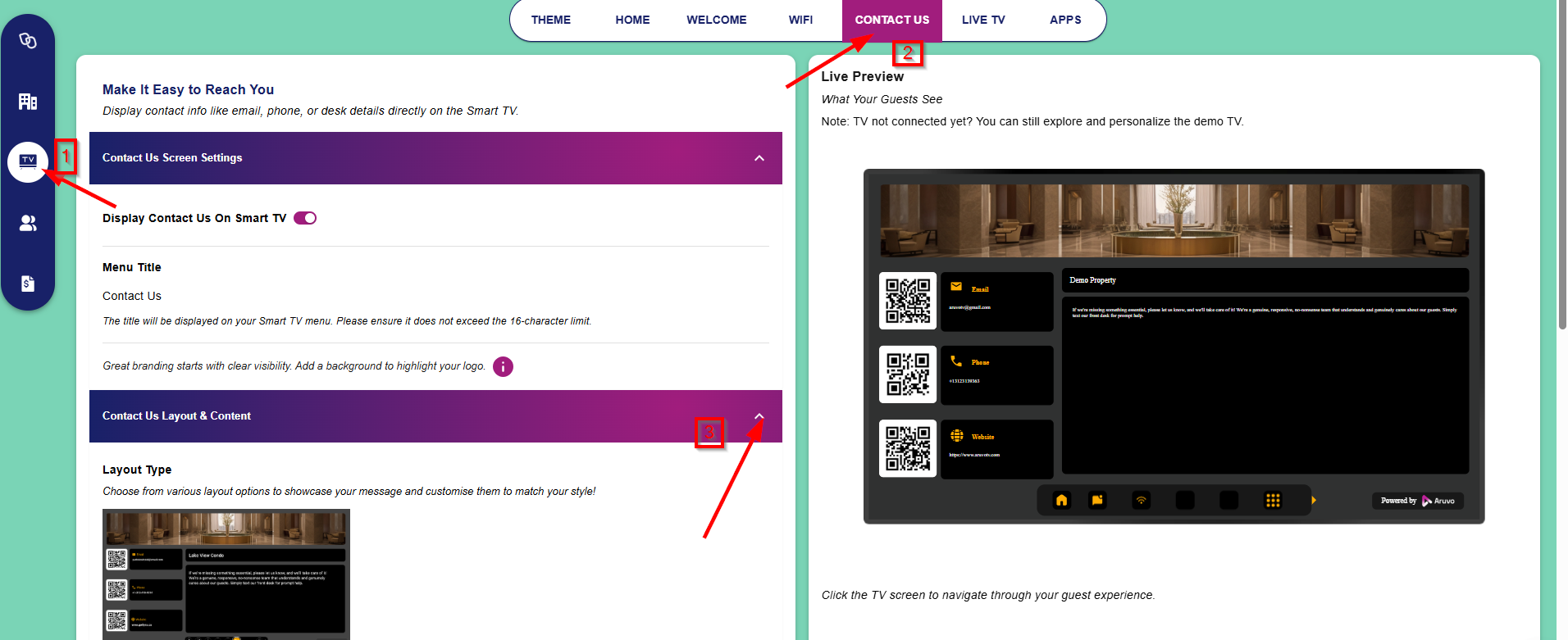Switch to the LIVE TV tab
1568x640 pixels.
coord(983,20)
